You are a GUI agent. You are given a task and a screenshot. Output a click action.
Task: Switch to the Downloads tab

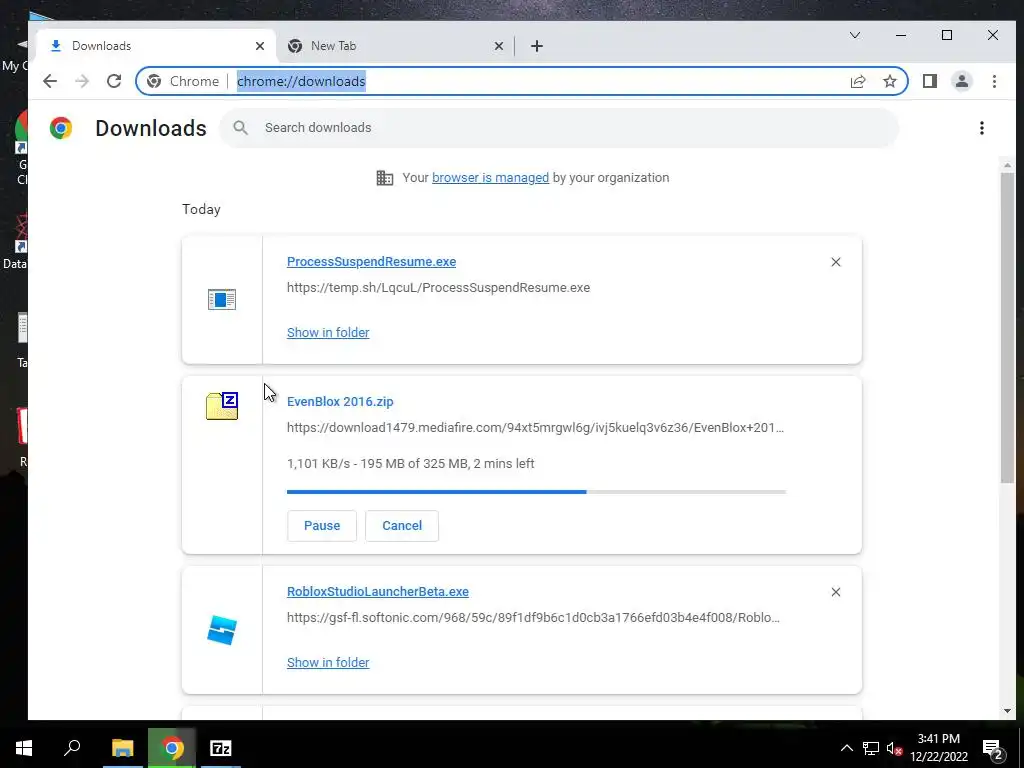(157, 46)
